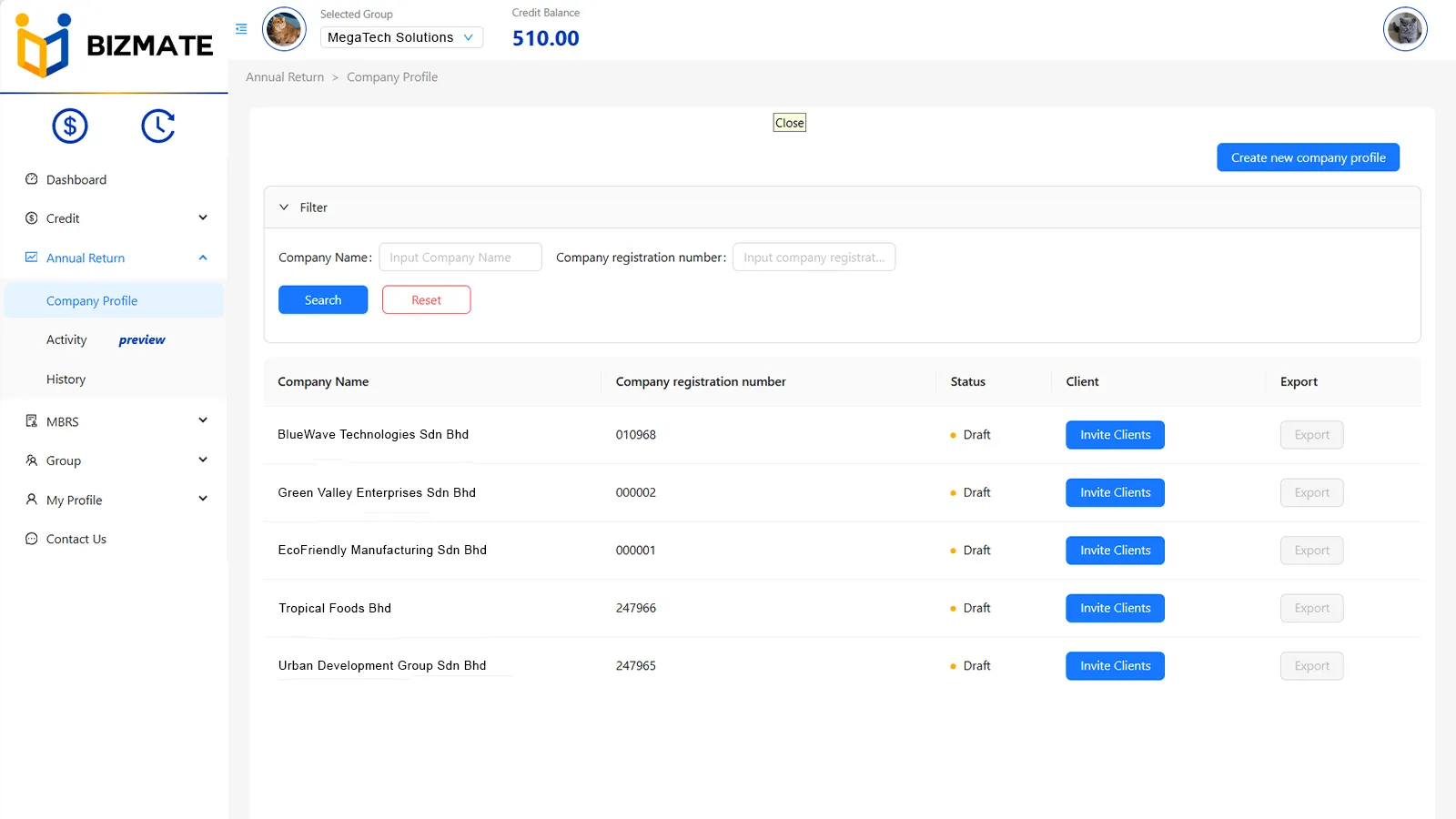Invite clients for Tropical Foods Bhd
This screenshot has height=819, width=1456.
click(1115, 609)
